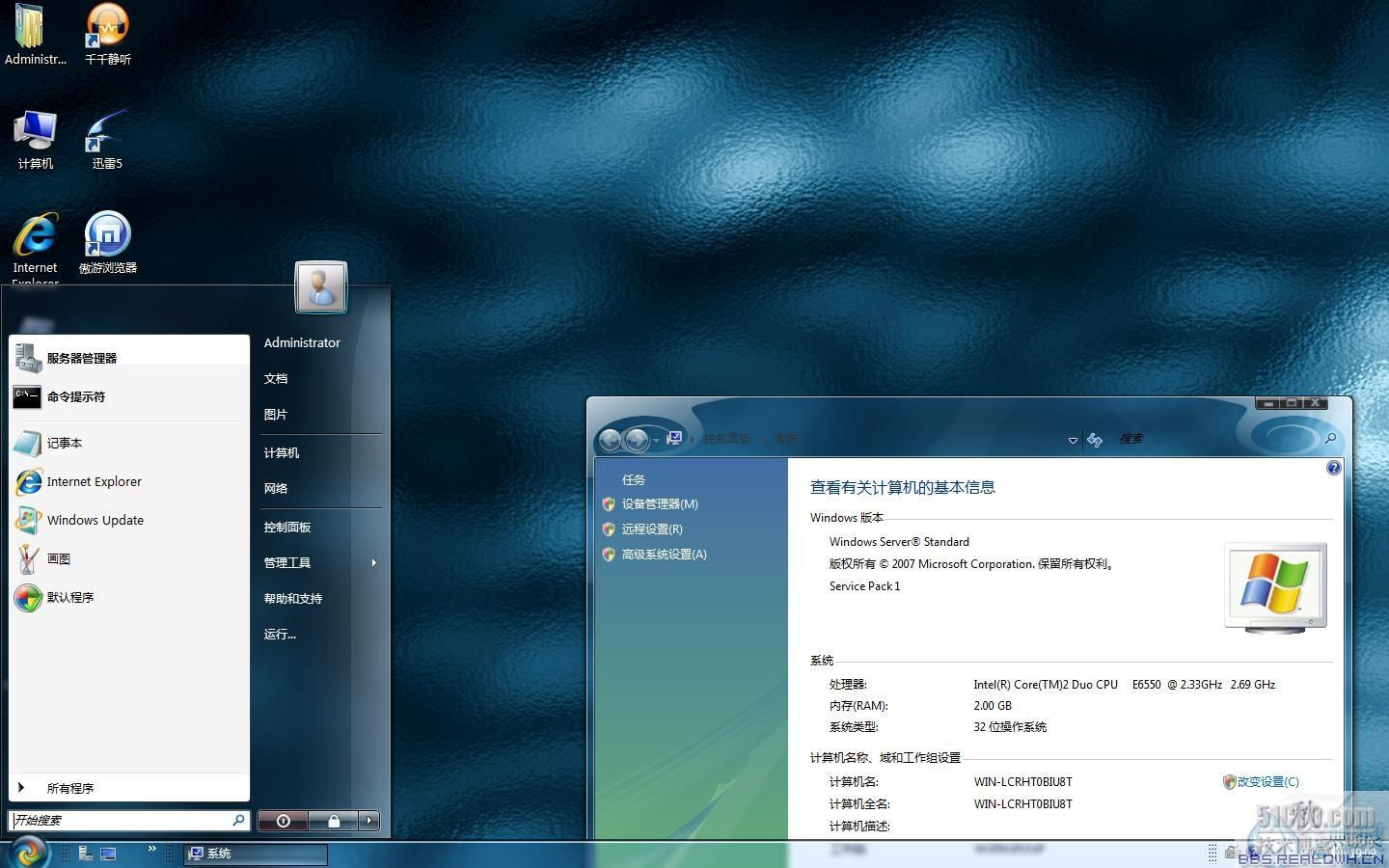Click the 开始搜索 input field

(121, 821)
